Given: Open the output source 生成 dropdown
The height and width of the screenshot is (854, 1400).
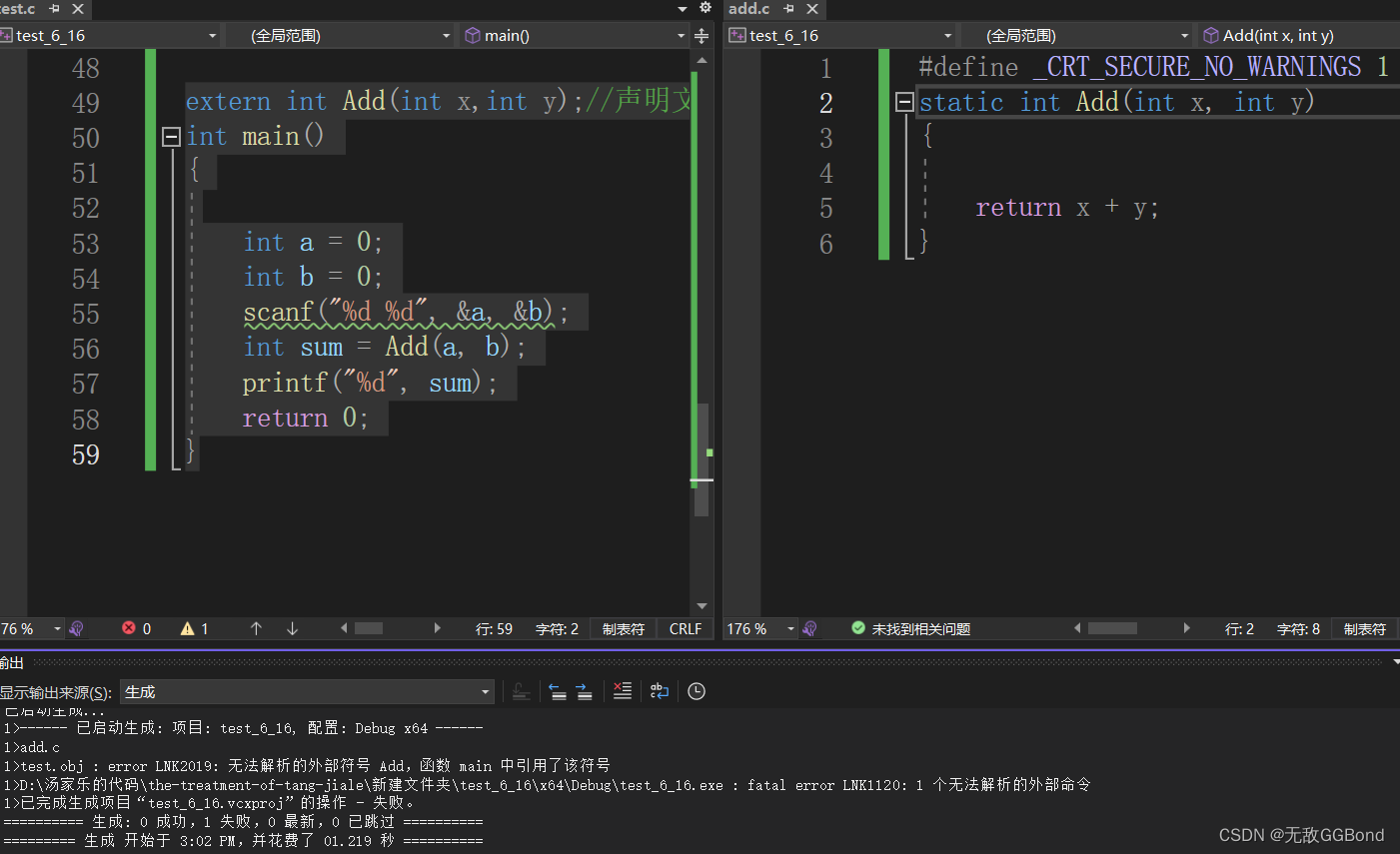Looking at the screenshot, I should [x=308, y=691].
